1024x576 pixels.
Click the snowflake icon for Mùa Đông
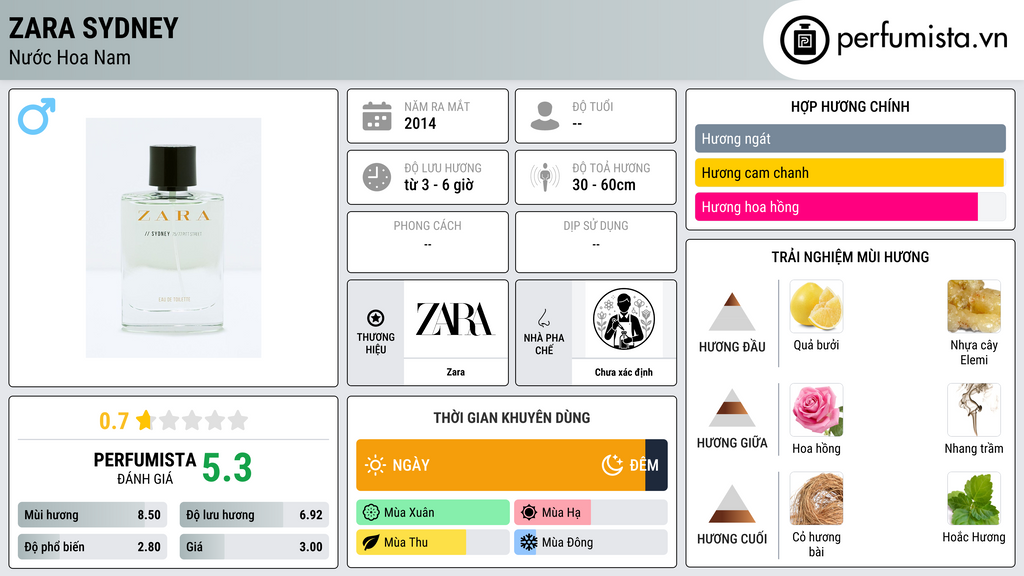coord(529,542)
